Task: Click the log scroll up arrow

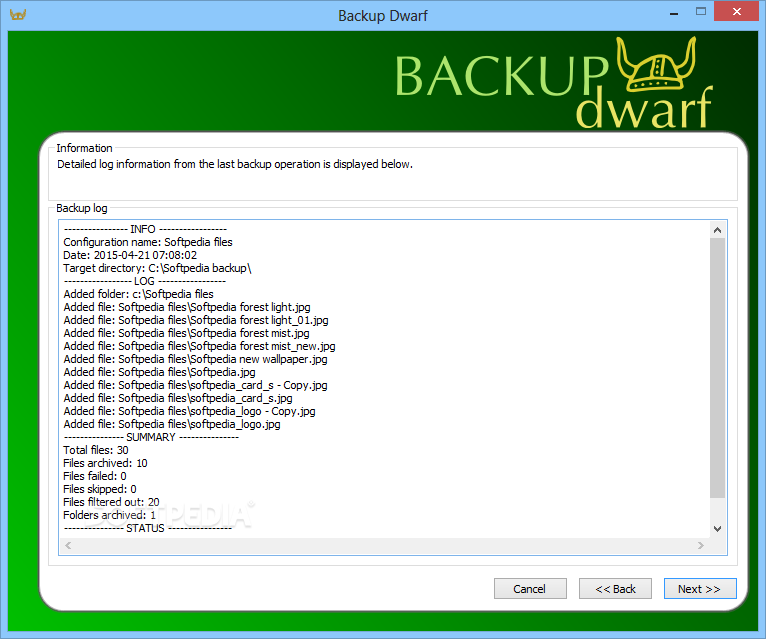Action: [x=717, y=230]
